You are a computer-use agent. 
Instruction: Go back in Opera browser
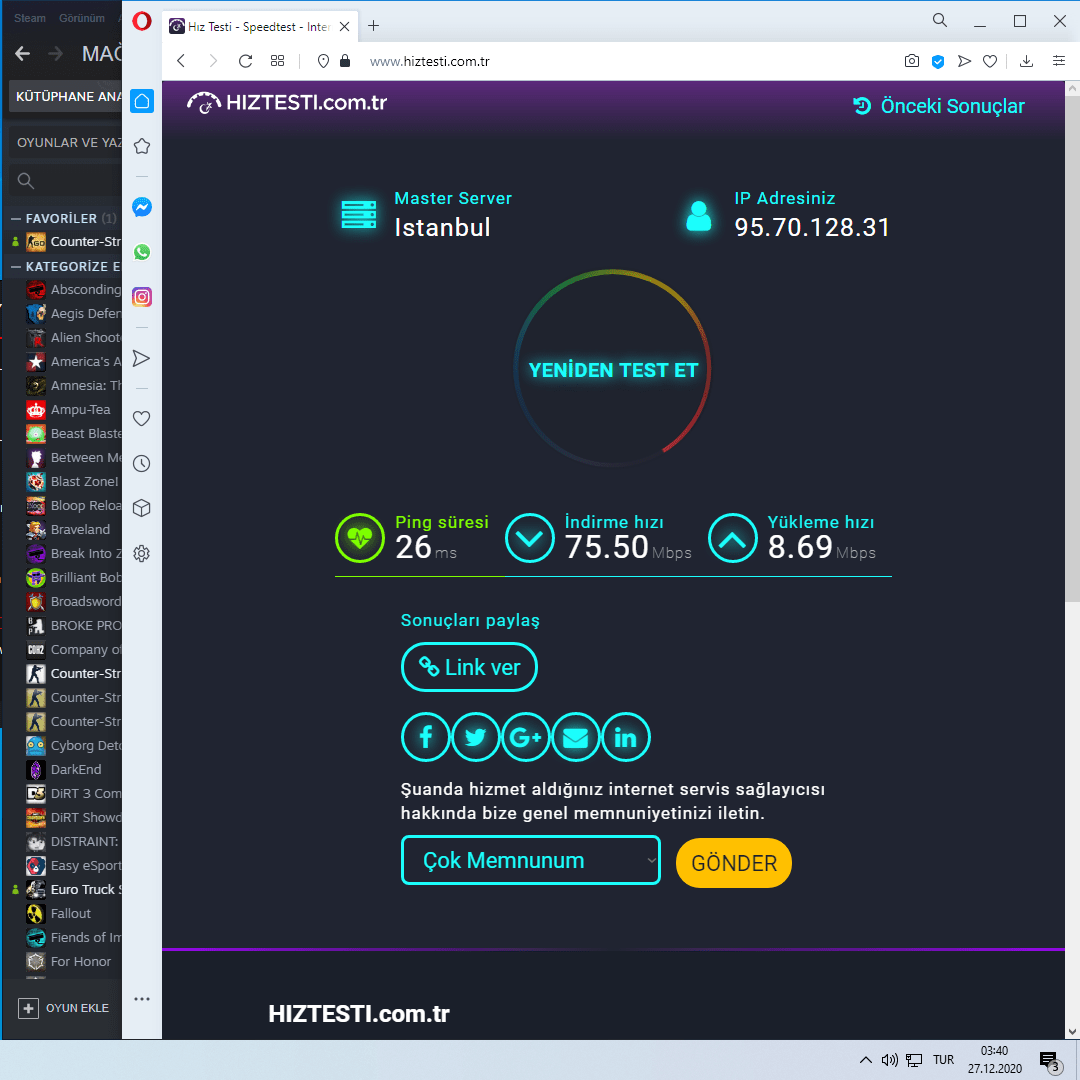(181, 61)
